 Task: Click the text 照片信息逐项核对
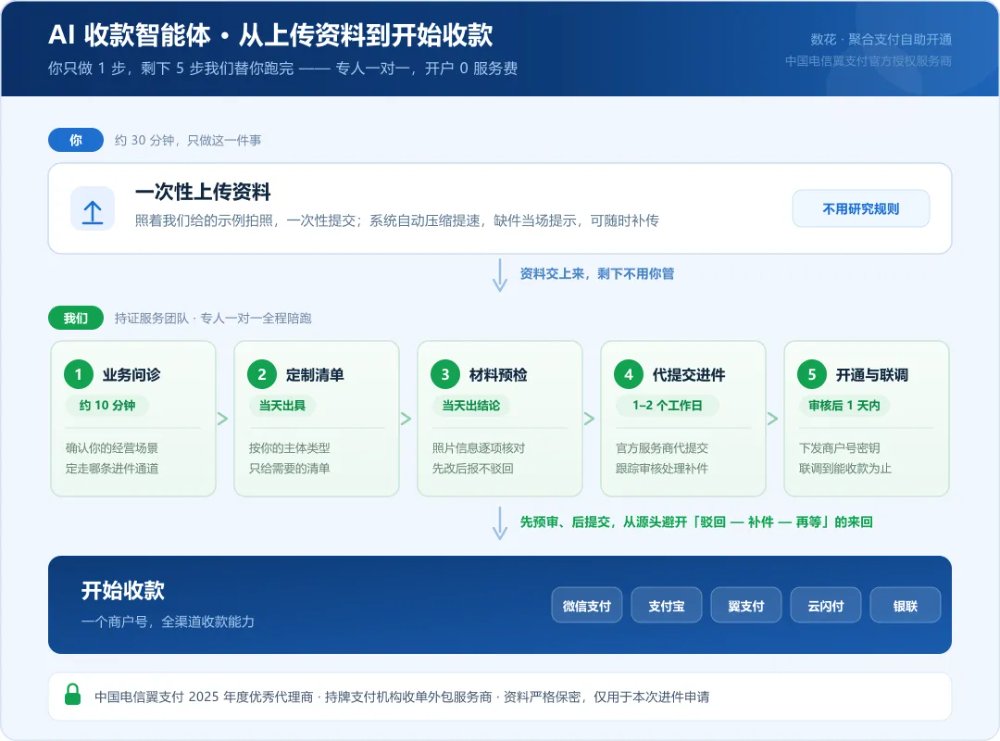[x=479, y=448]
